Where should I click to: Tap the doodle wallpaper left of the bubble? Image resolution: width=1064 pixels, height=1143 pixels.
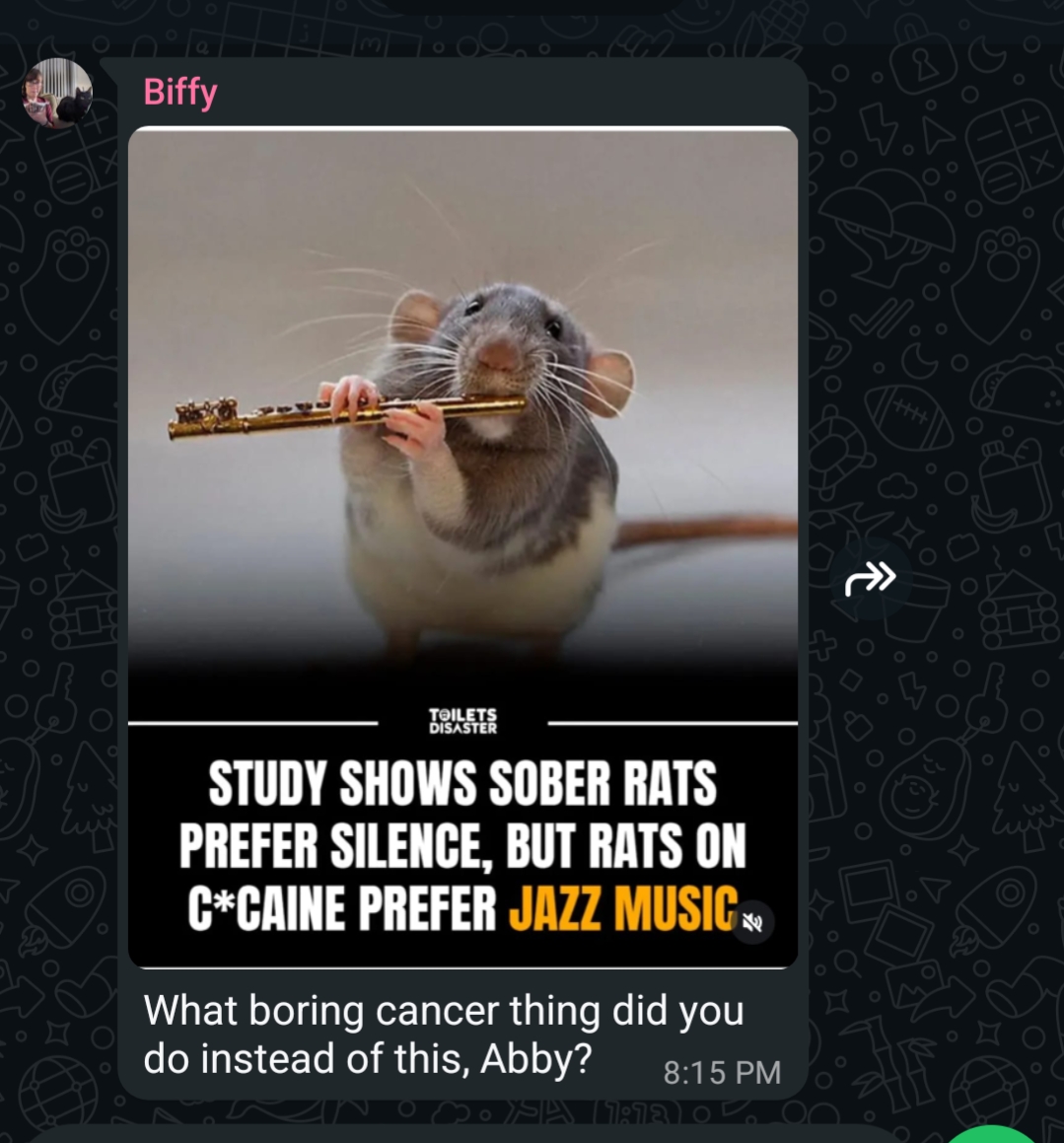(58, 583)
